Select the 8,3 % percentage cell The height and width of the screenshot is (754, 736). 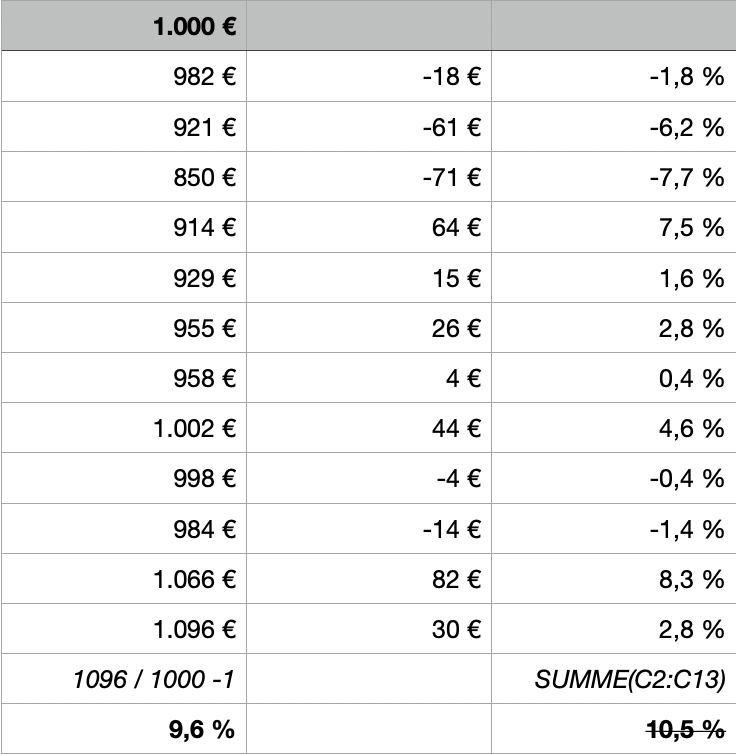(x=691, y=579)
